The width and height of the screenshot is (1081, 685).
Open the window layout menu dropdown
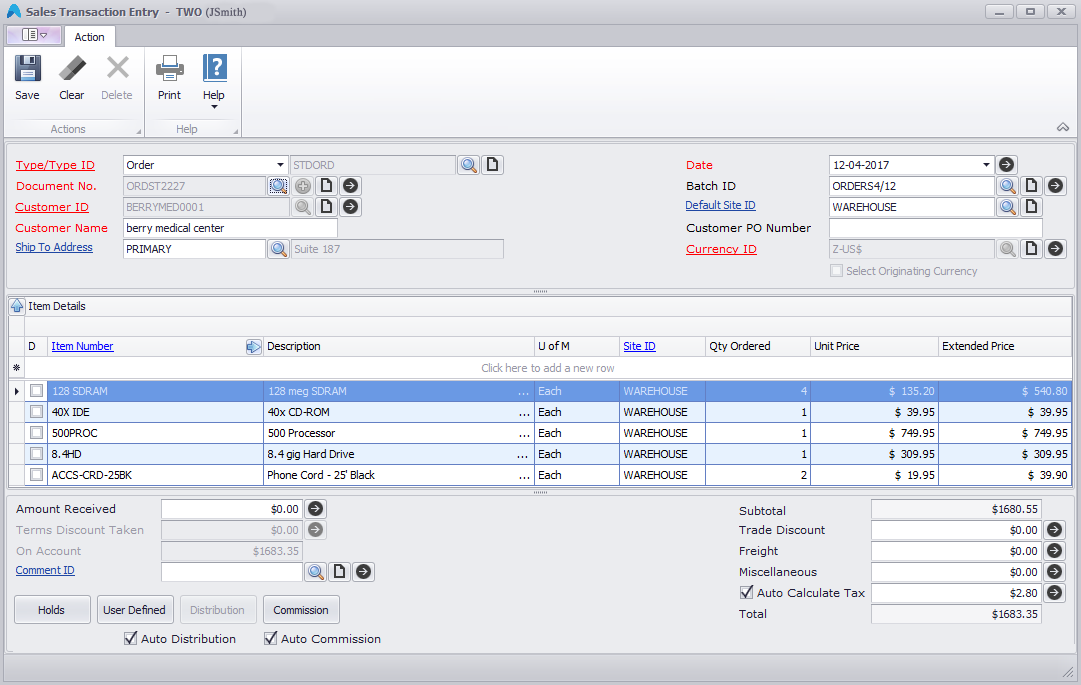tap(34, 34)
